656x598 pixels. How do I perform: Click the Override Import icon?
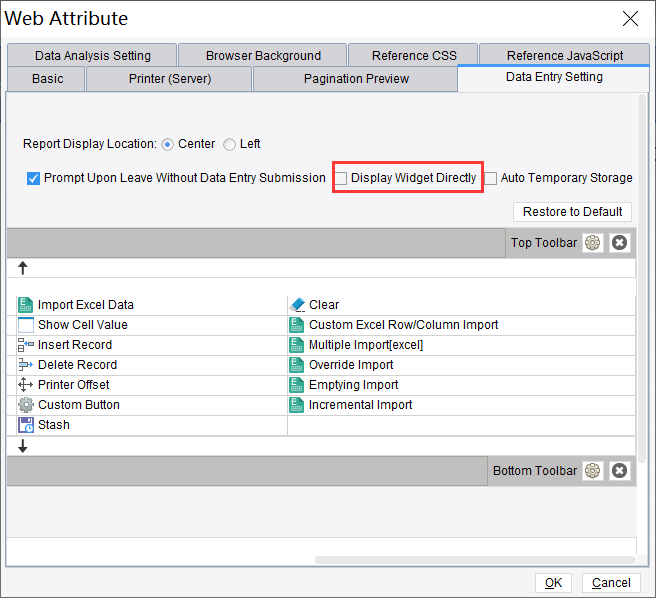coord(297,365)
